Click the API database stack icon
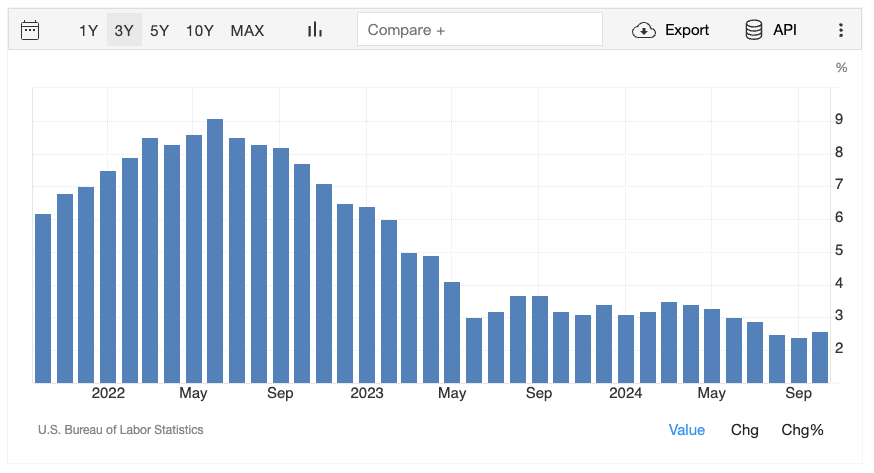The height and width of the screenshot is (473, 874). tap(754, 30)
